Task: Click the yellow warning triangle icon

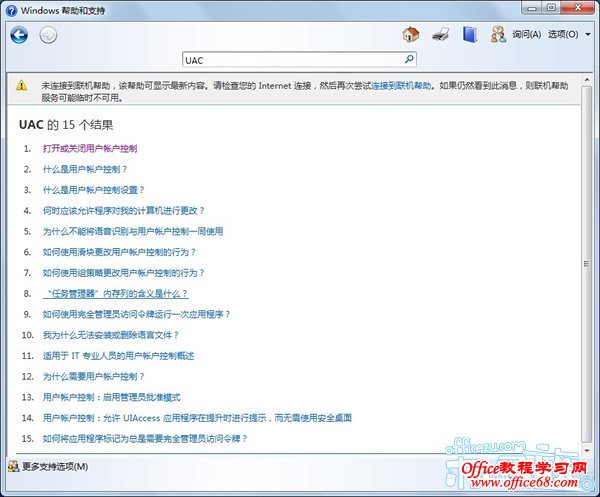Action: tap(22, 85)
